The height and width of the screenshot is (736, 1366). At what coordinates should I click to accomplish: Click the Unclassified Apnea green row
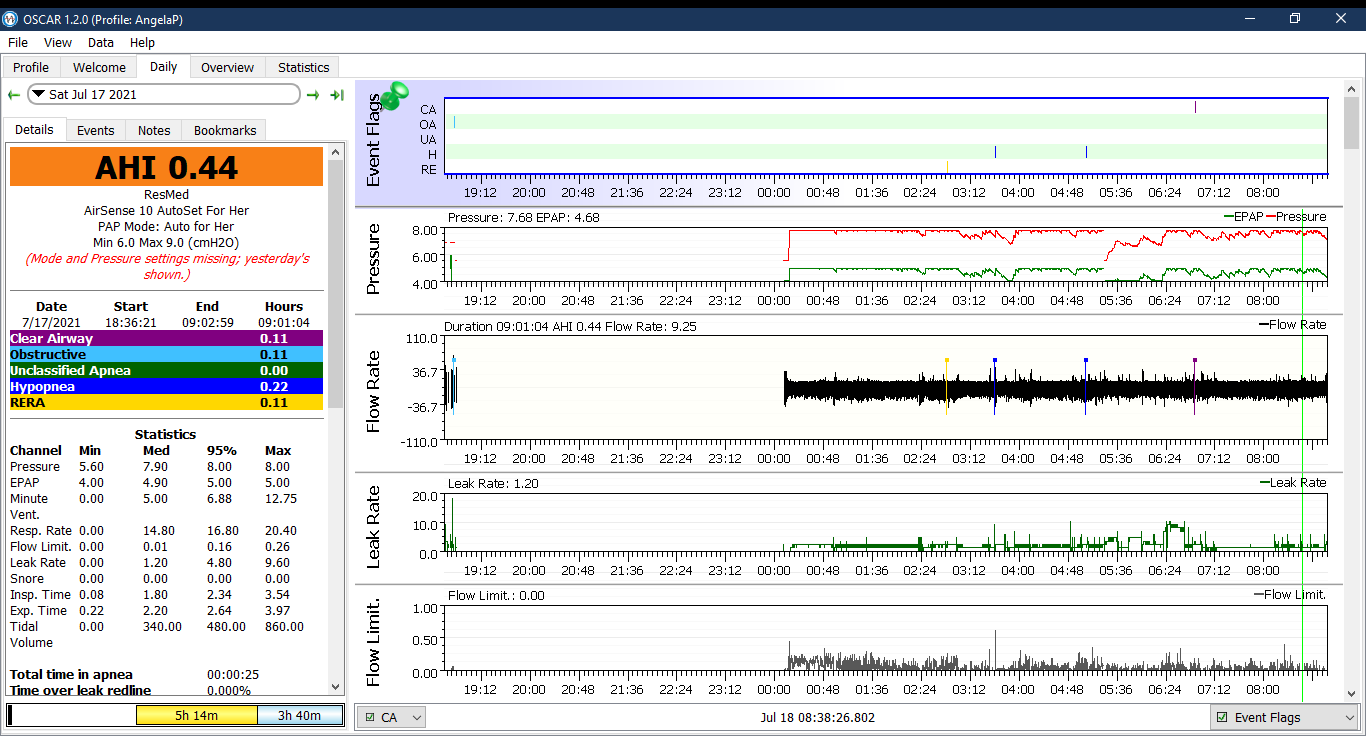(x=166, y=370)
